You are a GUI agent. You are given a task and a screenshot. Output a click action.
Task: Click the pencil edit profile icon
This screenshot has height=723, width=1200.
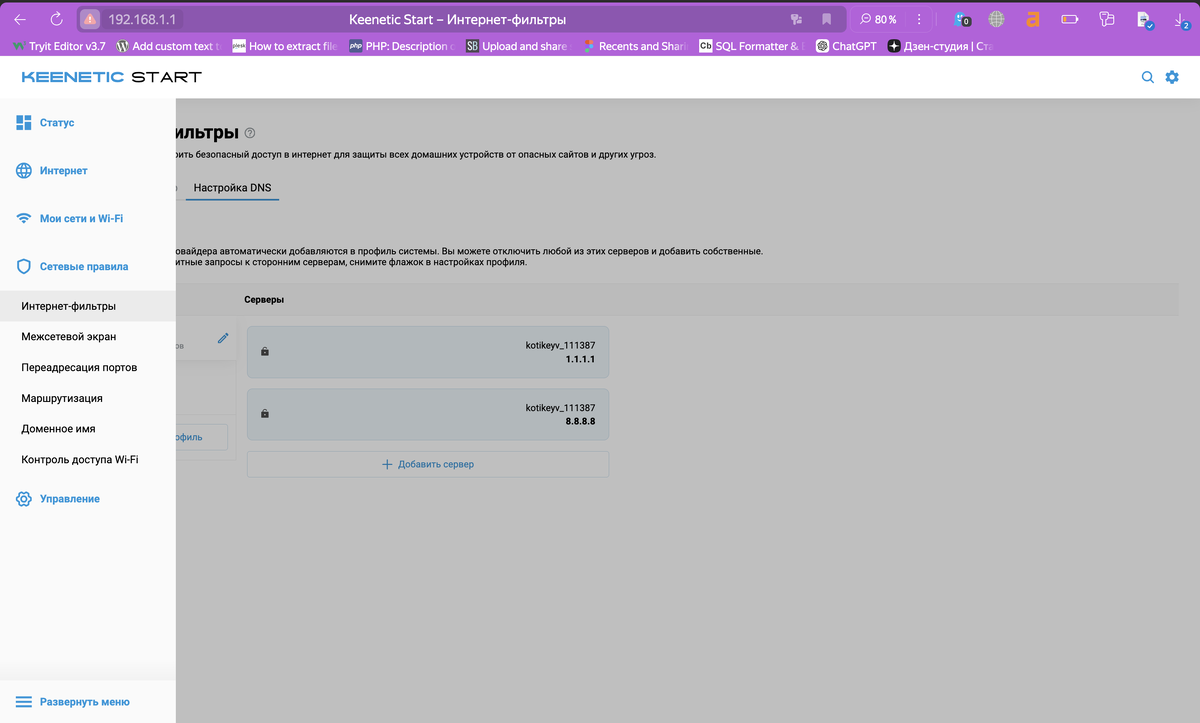pyautogui.click(x=223, y=339)
